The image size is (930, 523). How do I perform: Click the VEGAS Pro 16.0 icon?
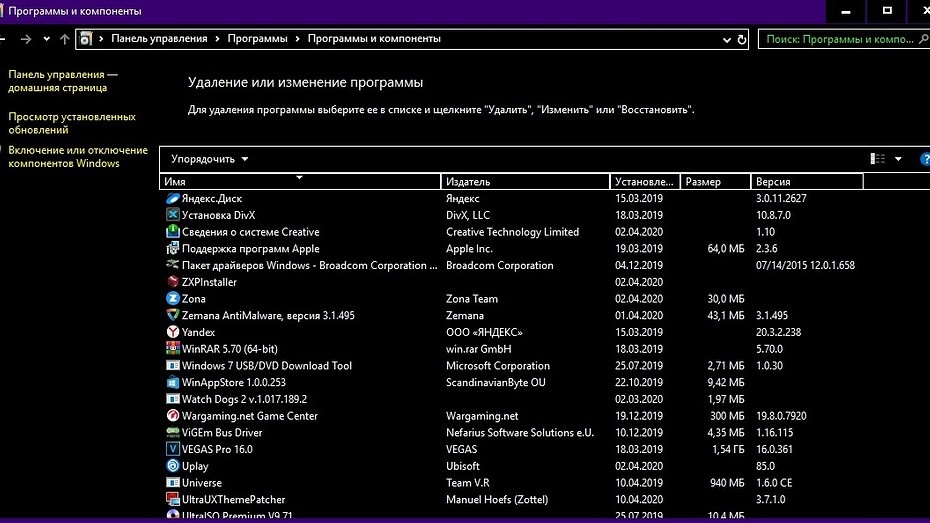coord(172,449)
